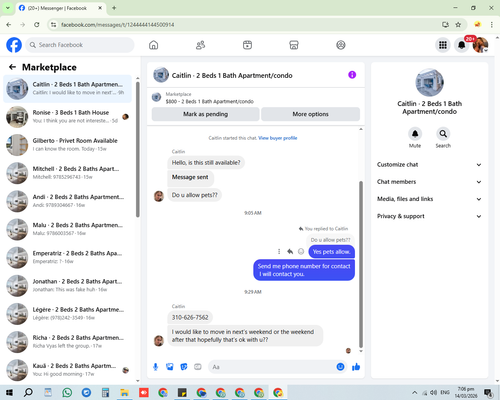Open Groups icon in top navigation
Image resolution: width=500 pixels, height=400 pixels.
coord(341,45)
